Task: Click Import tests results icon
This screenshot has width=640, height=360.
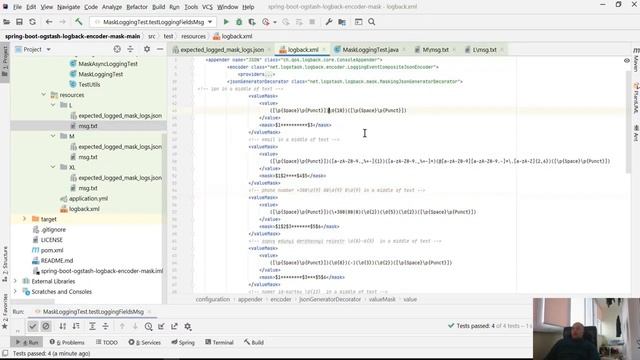Action: click(161, 326)
